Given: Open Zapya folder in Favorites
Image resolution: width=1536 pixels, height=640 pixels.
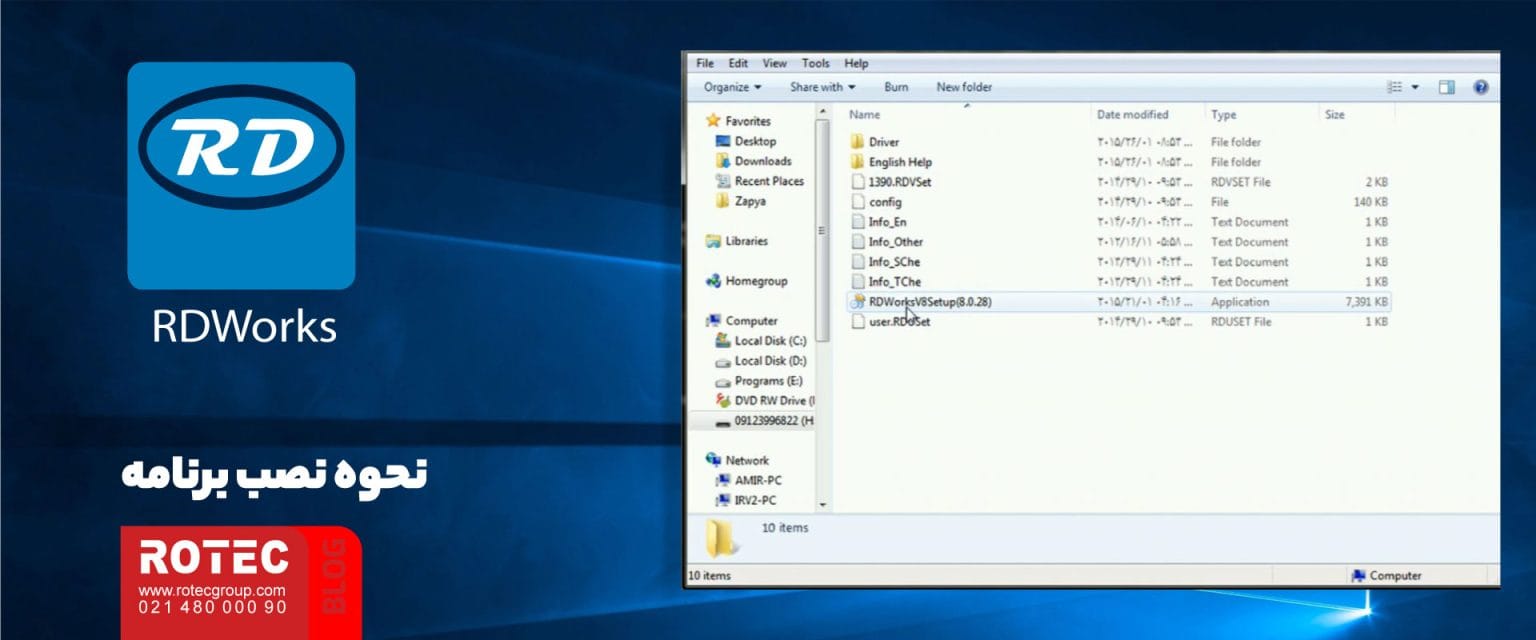Looking at the screenshot, I should (x=750, y=201).
